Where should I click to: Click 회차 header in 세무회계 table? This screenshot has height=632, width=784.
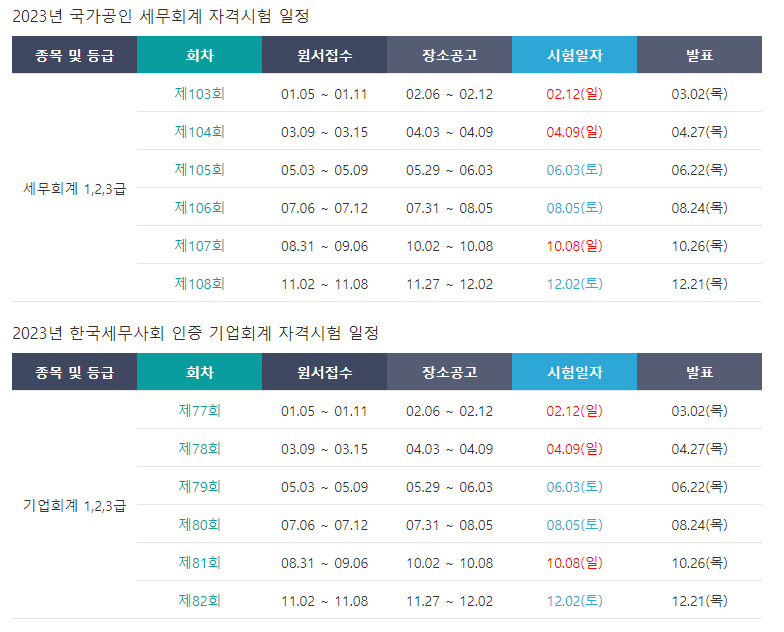[x=200, y=54]
